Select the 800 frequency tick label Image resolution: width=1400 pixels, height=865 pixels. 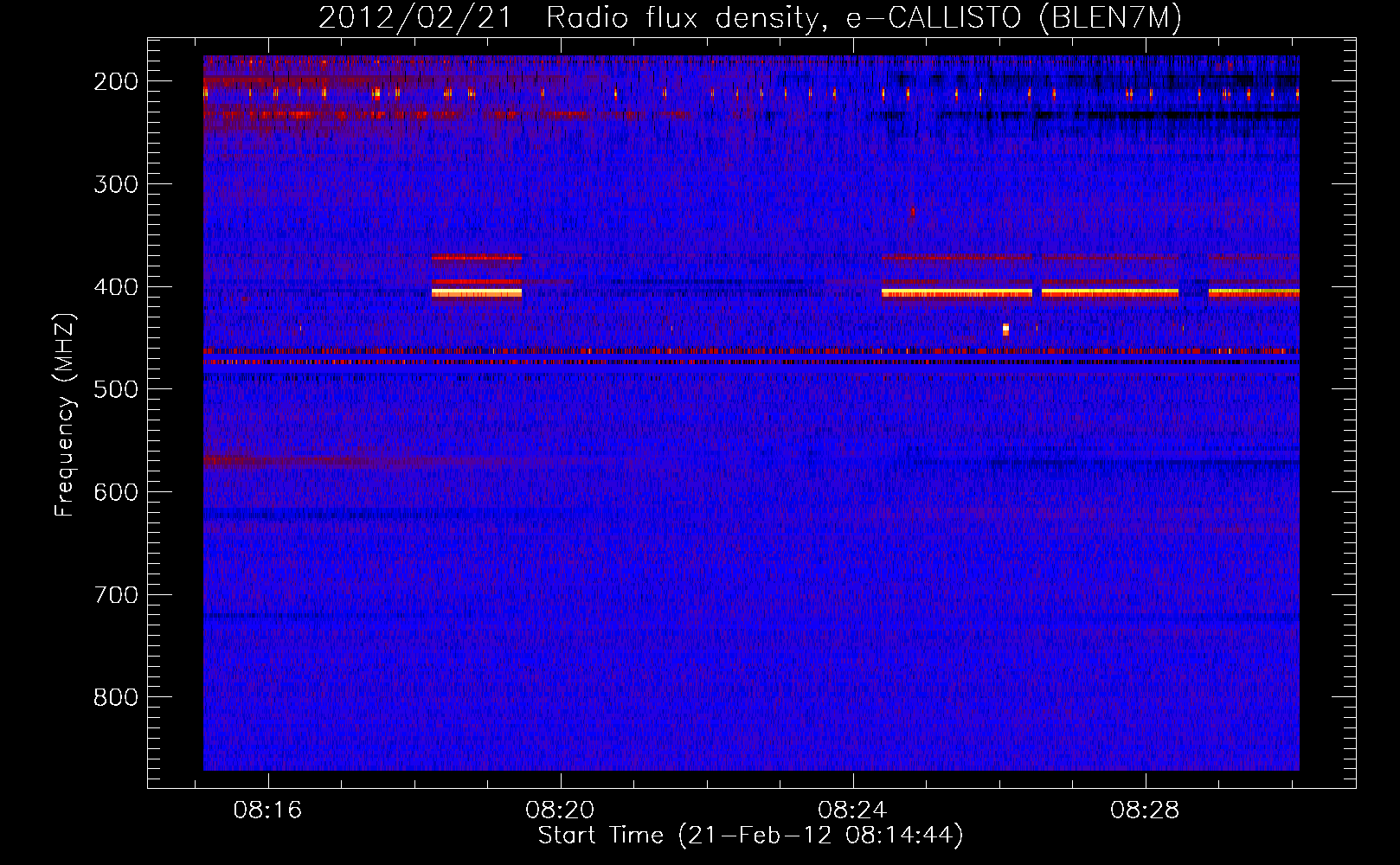click(x=116, y=697)
